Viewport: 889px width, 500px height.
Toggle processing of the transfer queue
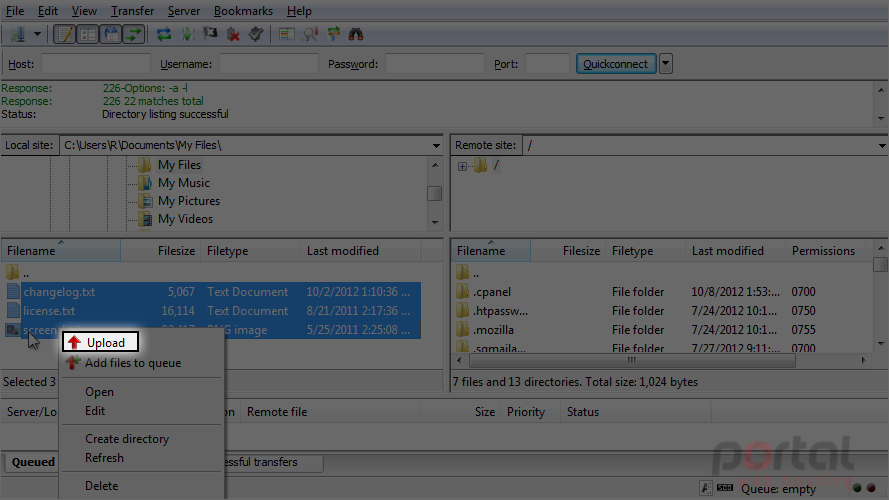click(x=187, y=35)
